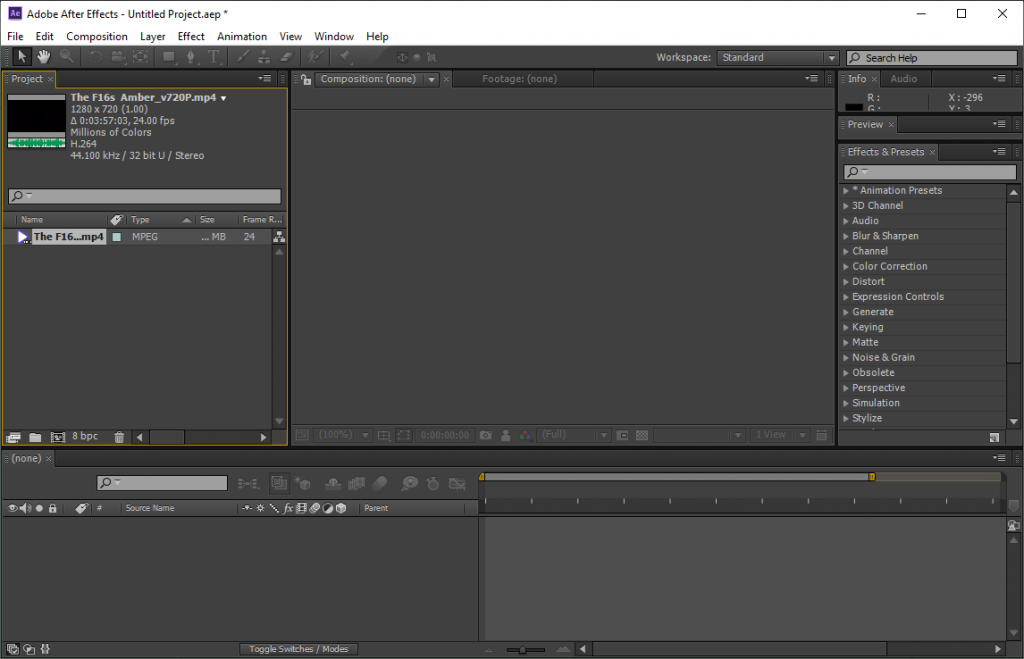Viewport: 1024px width, 659px height.
Task: Create new animation preset in Effects panel
Action: pyautogui.click(x=994, y=438)
